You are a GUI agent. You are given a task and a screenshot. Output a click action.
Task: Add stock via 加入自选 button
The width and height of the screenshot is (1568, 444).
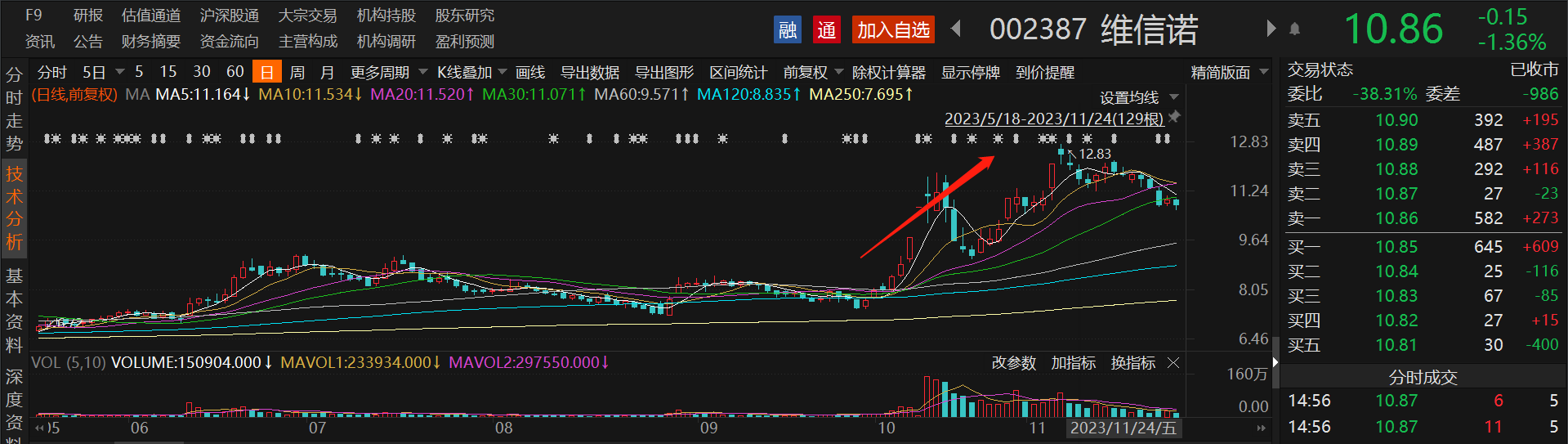tap(893, 30)
